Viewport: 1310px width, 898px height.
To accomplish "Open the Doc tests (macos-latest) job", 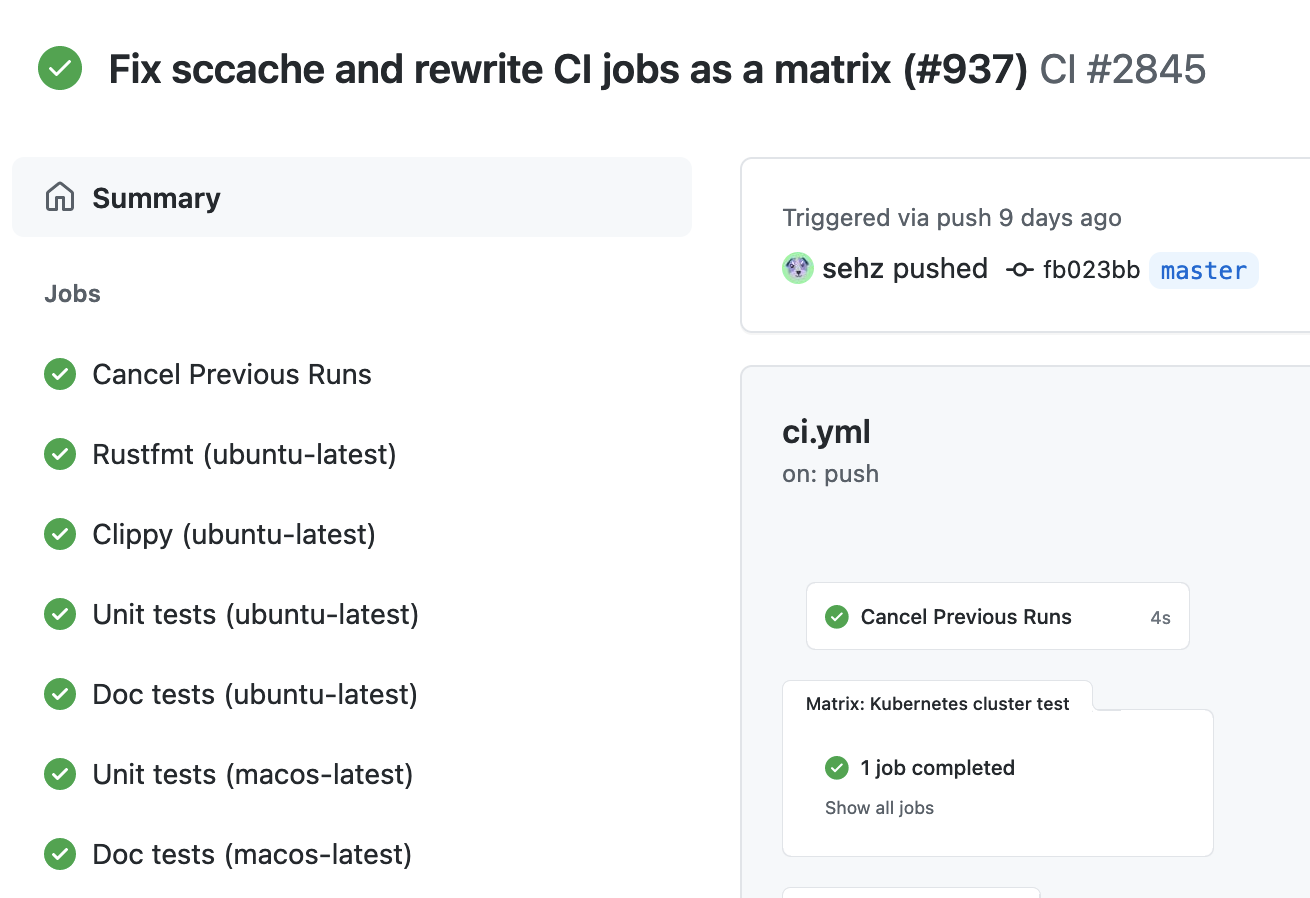I will (251, 854).
